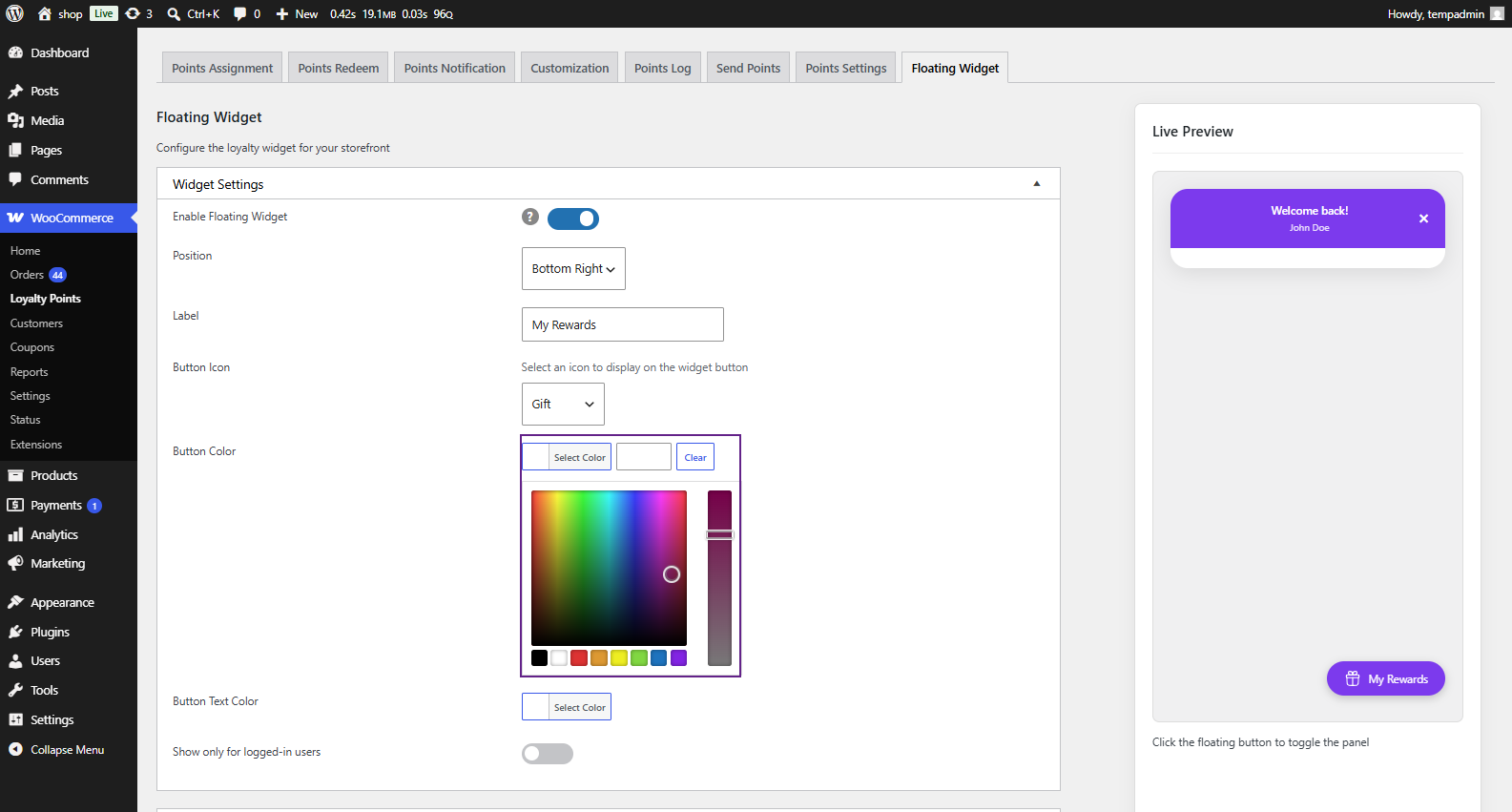Switch to the Customization tab
Screen dimensions: 1512x812
tap(570, 68)
